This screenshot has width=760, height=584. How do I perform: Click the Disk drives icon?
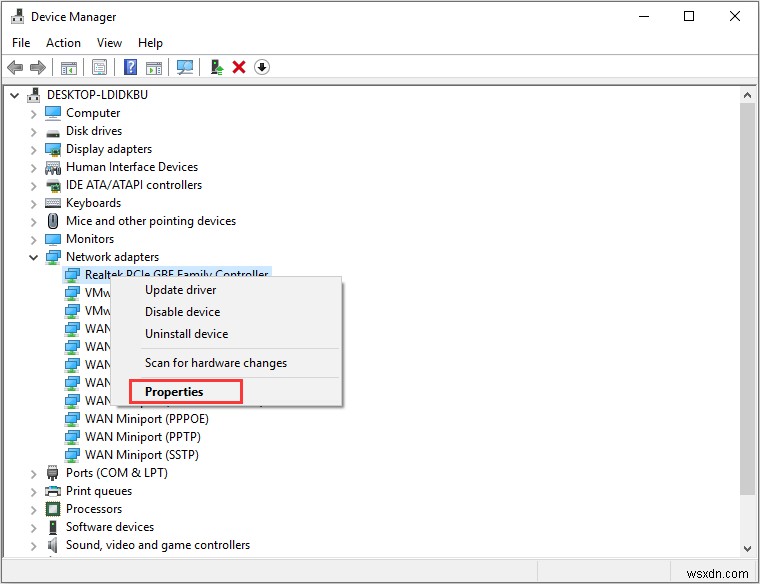click(x=53, y=132)
